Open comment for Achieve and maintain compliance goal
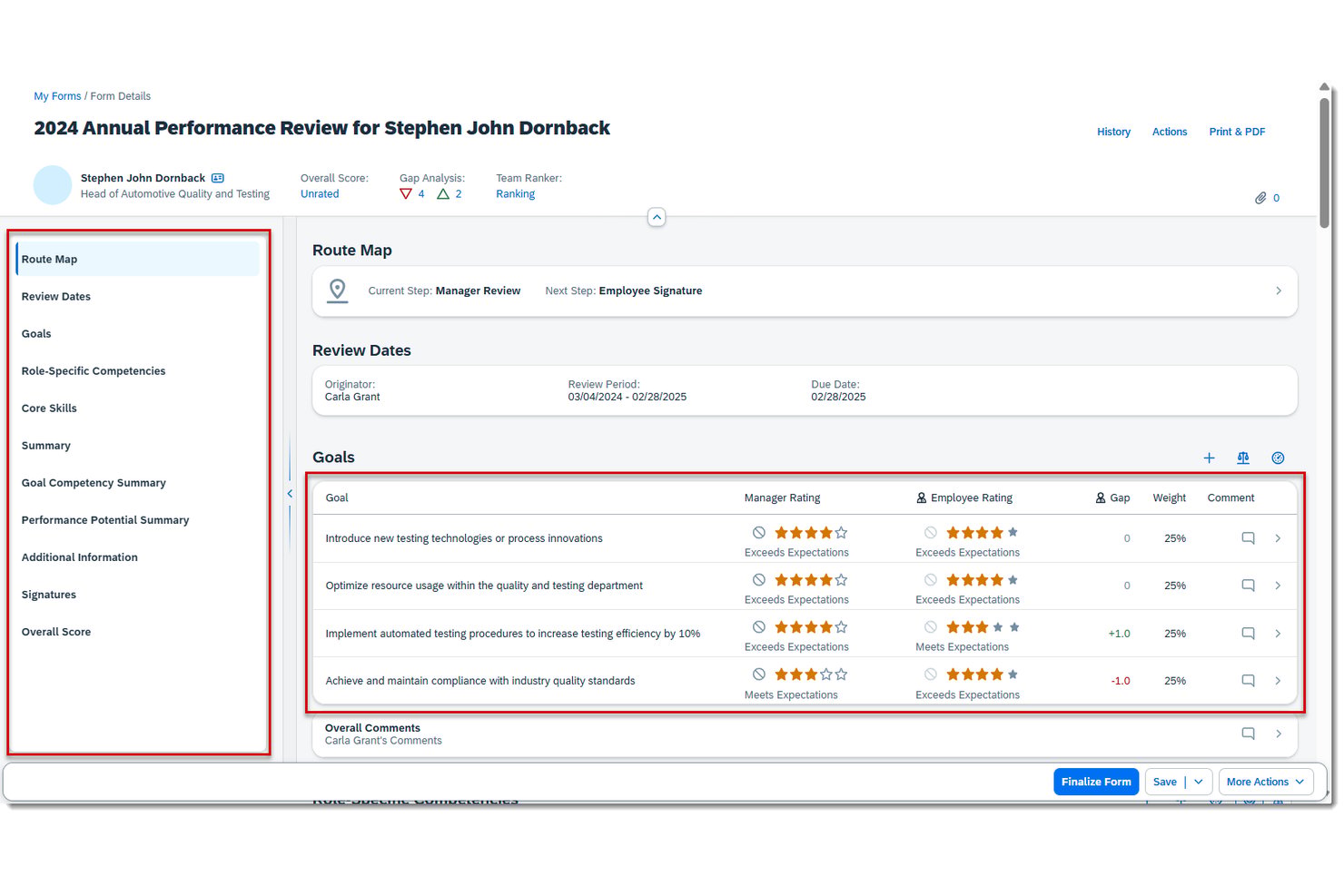Viewport: 1344px width, 896px height. click(x=1248, y=681)
